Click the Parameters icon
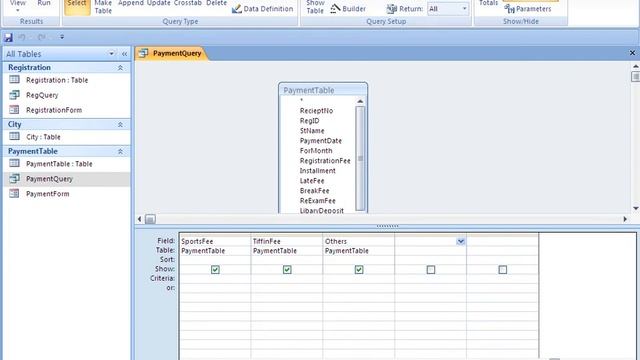This screenshot has width=640, height=360. coord(509,9)
